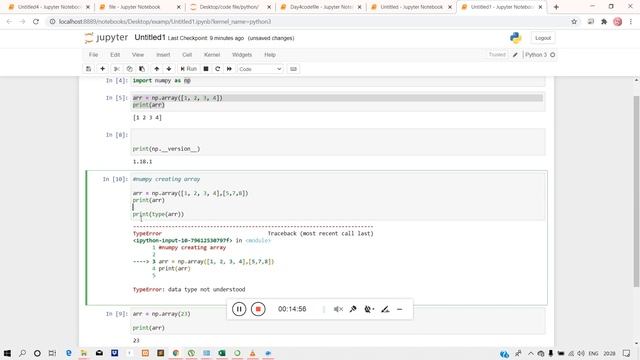Viewport: 640px width, 360px height.
Task: Minimize the recorder control bar
Action: (x=400, y=309)
